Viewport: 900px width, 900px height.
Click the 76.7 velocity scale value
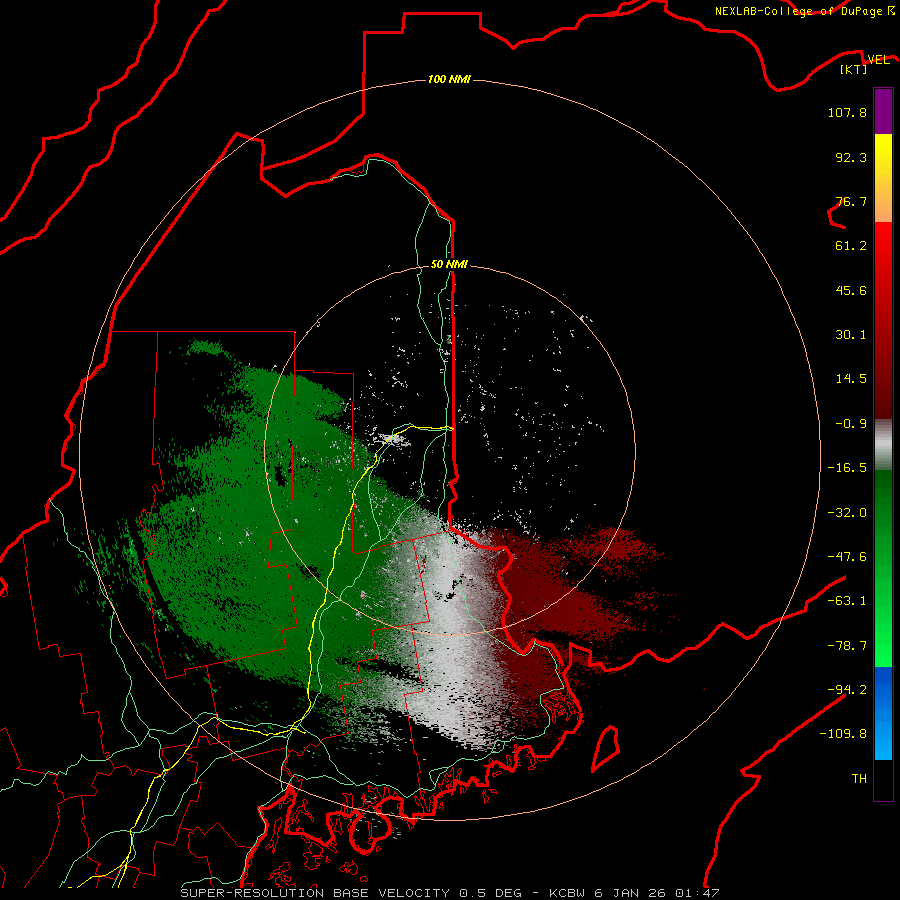(851, 201)
